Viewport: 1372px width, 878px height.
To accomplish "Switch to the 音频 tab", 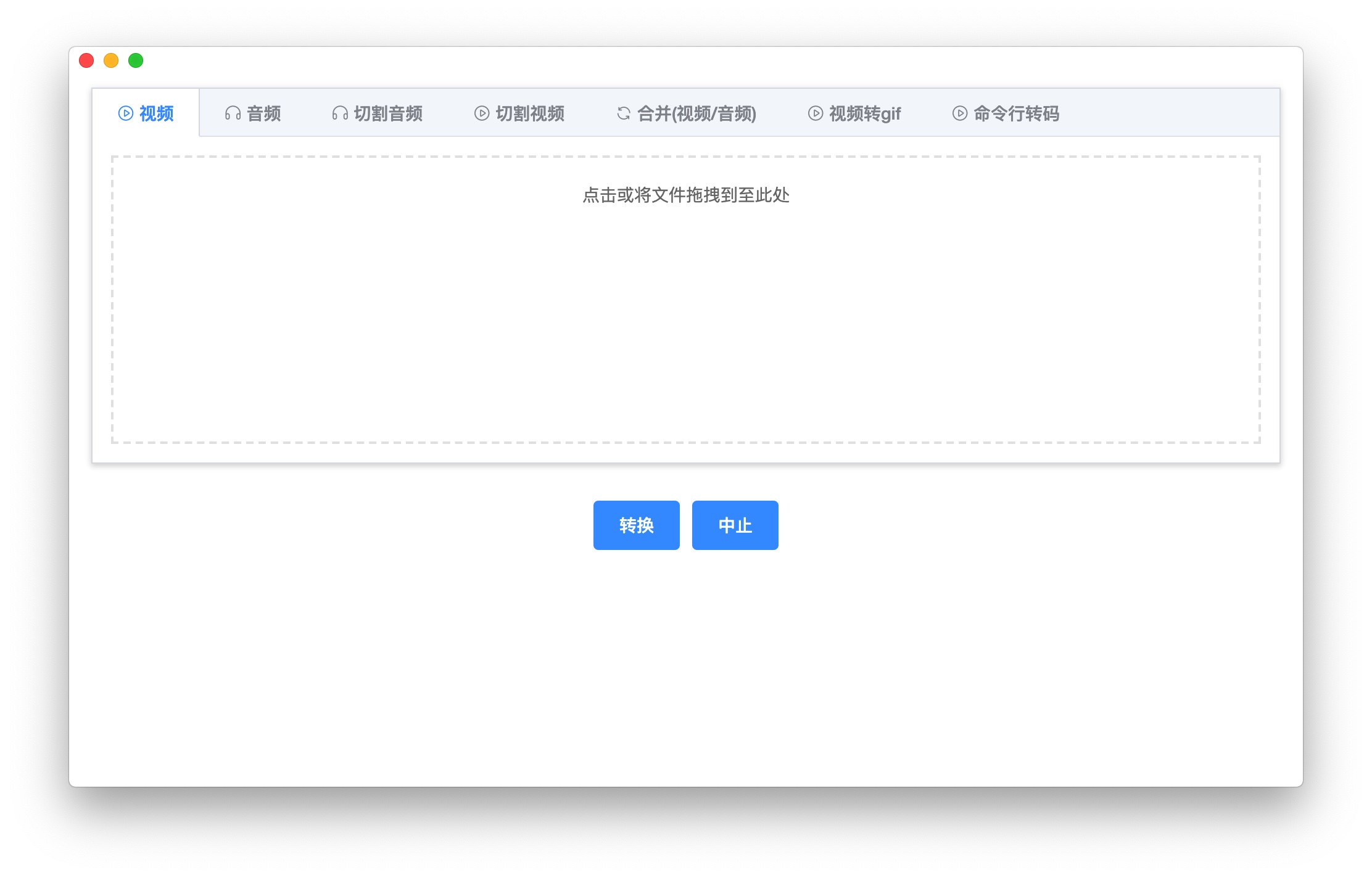I will (x=263, y=113).
